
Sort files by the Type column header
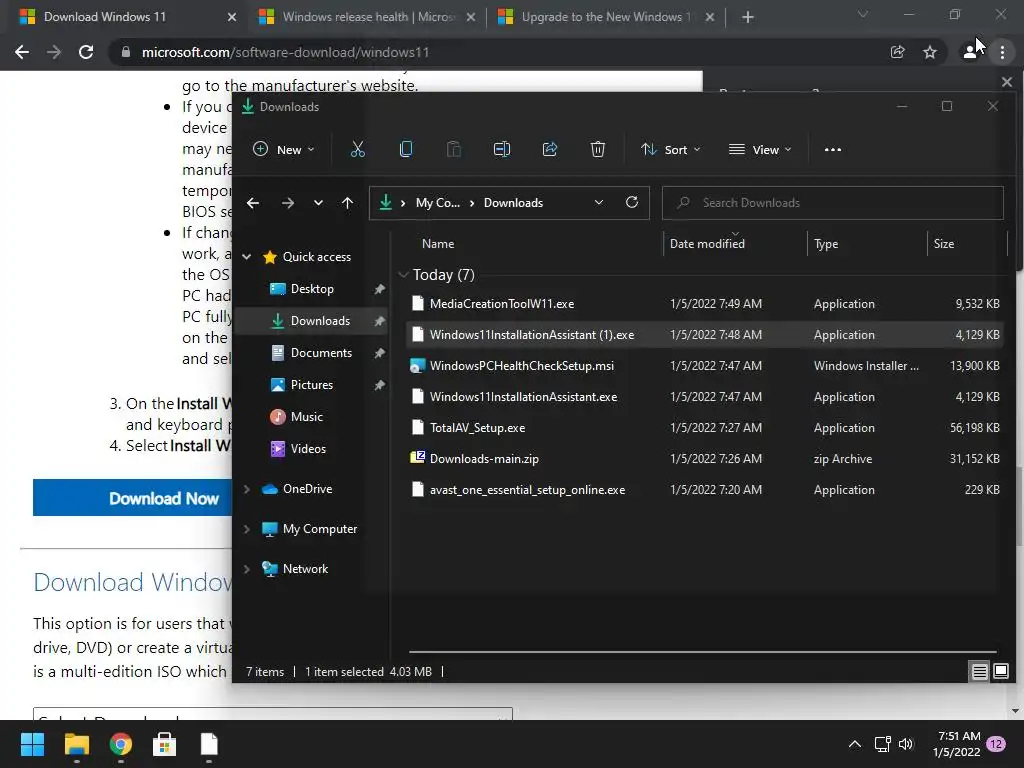(825, 244)
